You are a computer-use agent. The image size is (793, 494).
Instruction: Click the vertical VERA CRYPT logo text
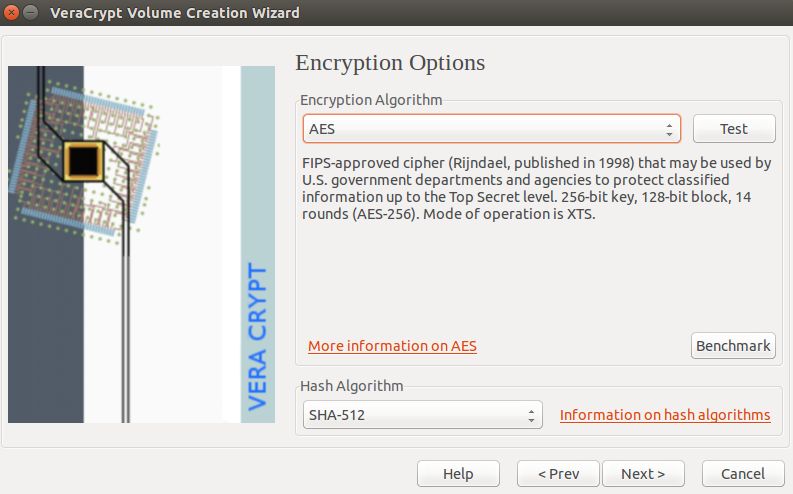[257, 336]
